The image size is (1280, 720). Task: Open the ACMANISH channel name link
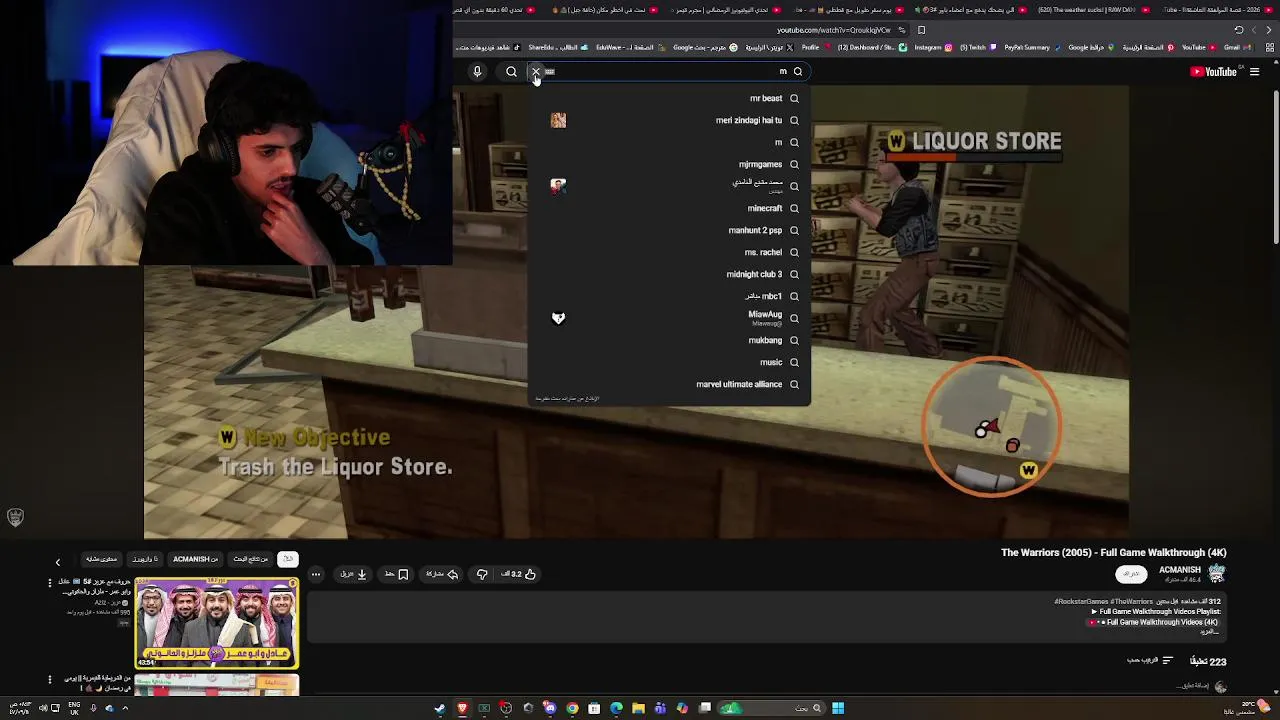[1180, 570]
